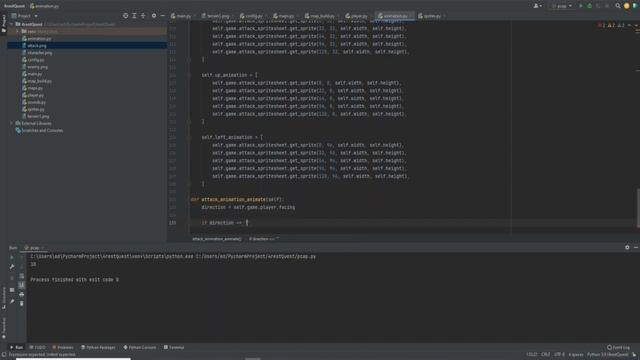Open the config.py editor tab
Viewport: 640px width, 360px height.
point(252,16)
